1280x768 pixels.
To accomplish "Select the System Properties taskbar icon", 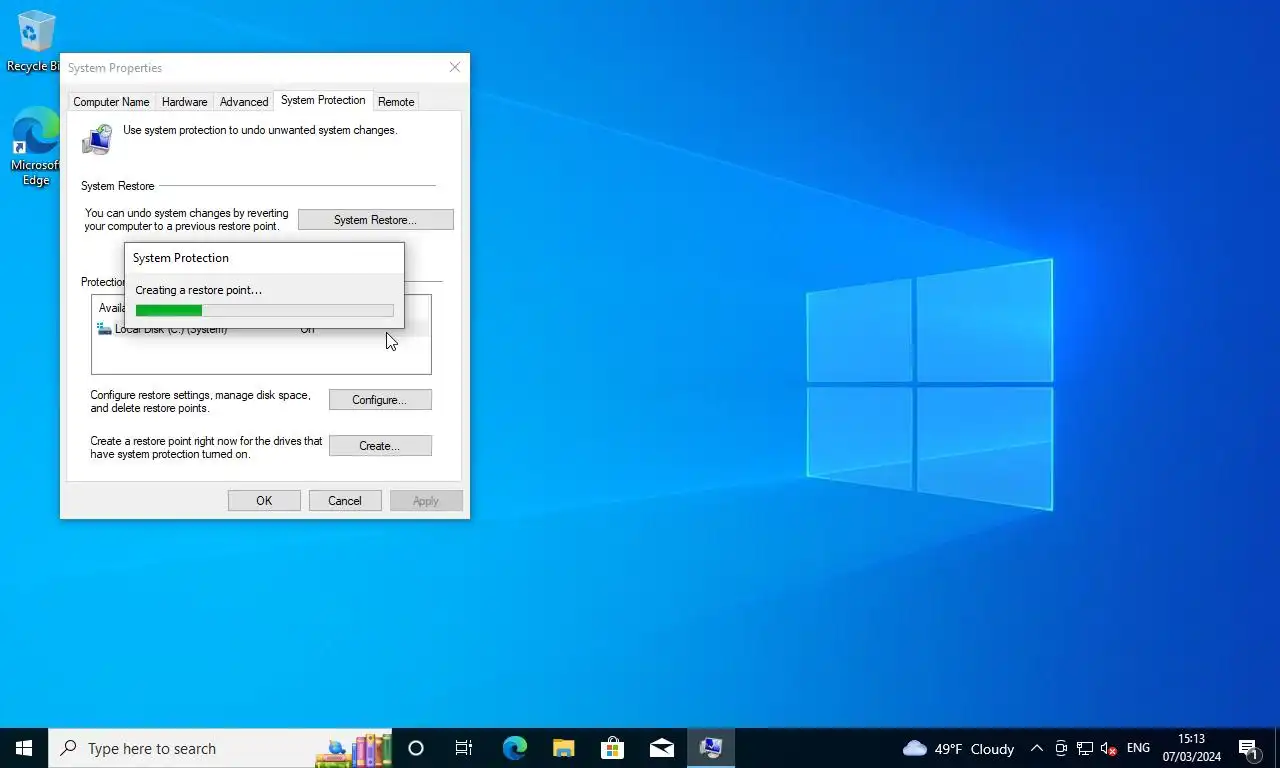I will [711, 748].
